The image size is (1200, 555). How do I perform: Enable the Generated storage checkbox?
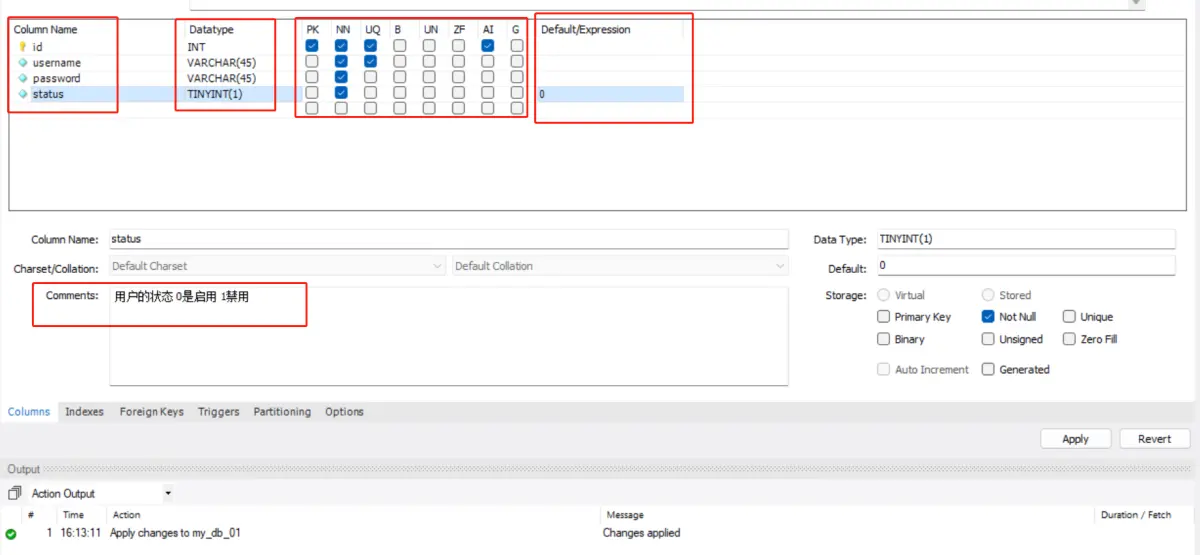click(x=988, y=369)
